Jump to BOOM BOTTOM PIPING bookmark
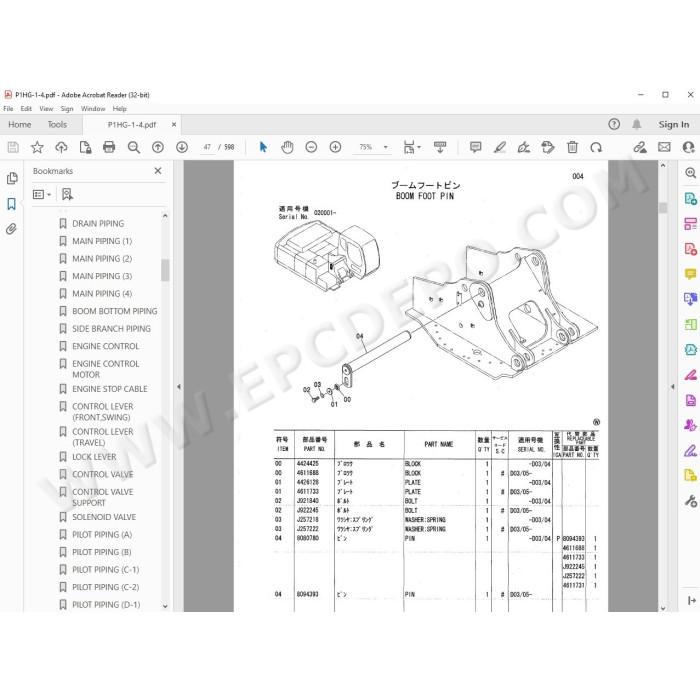This screenshot has width=700, height=700. coord(115,311)
